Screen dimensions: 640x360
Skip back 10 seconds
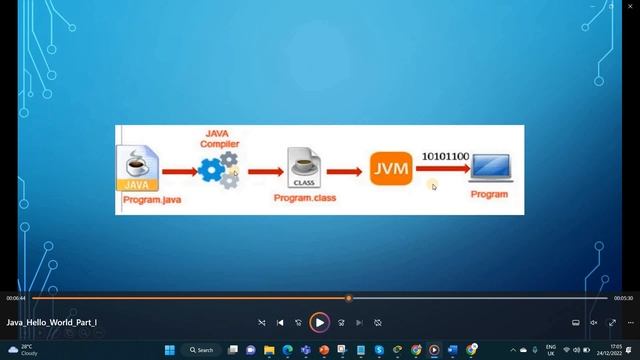(x=298, y=323)
